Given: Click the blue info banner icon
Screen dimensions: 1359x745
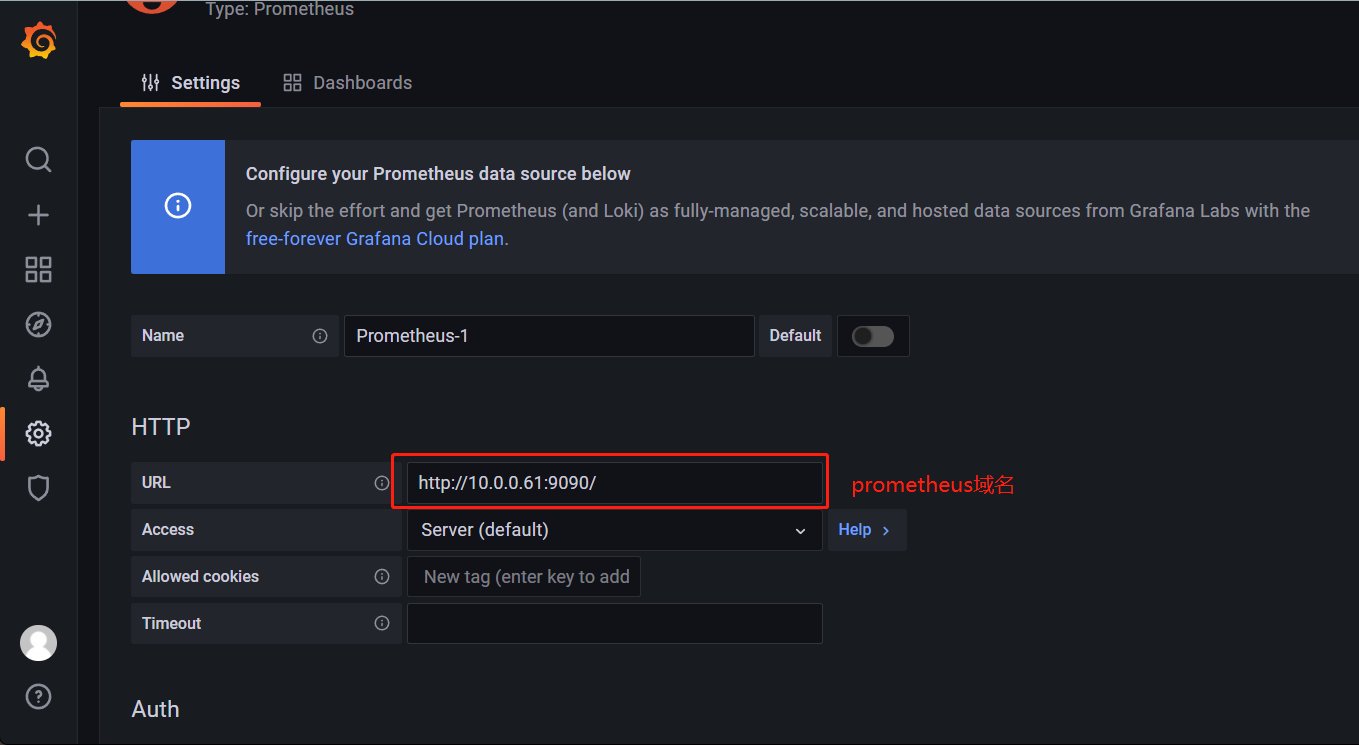Looking at the screenshot, I should click(178, 206).
